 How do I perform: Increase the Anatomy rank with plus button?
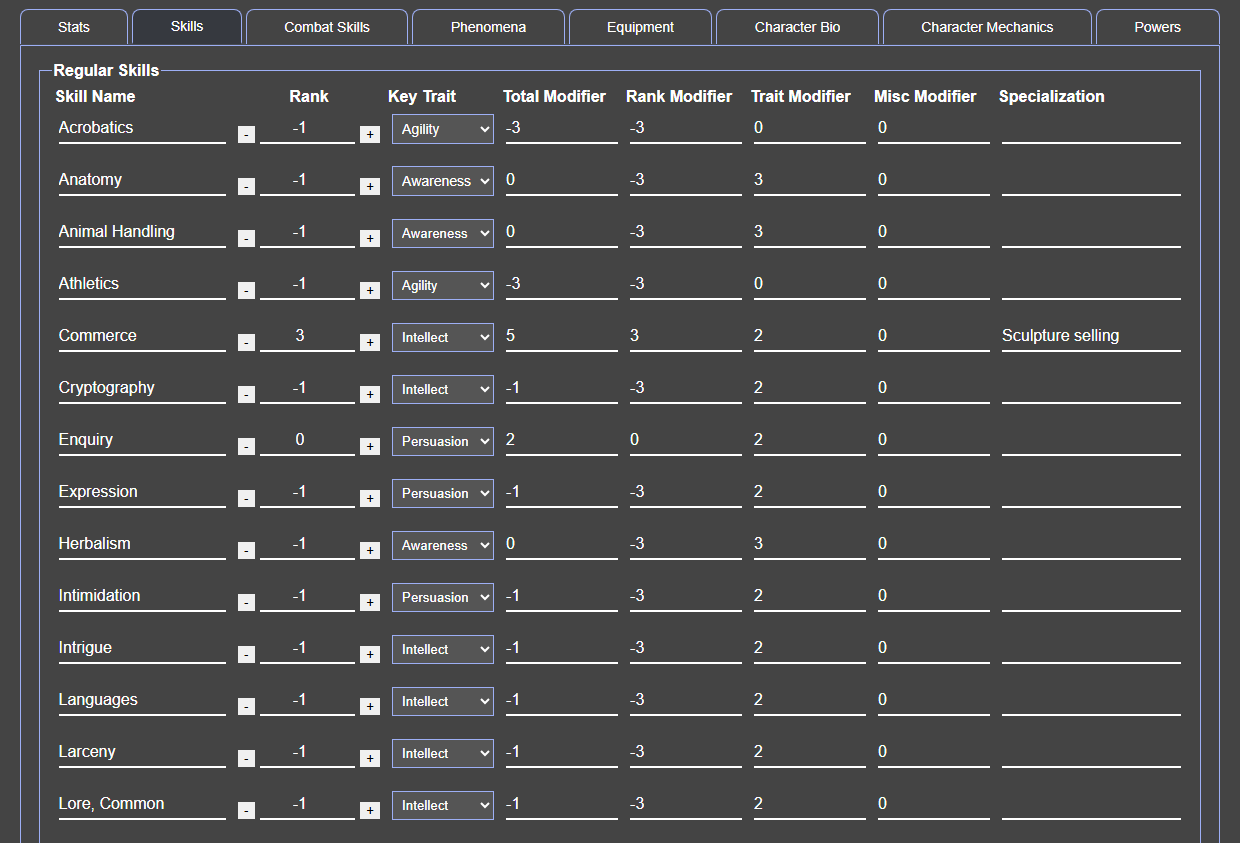(370, 186)
